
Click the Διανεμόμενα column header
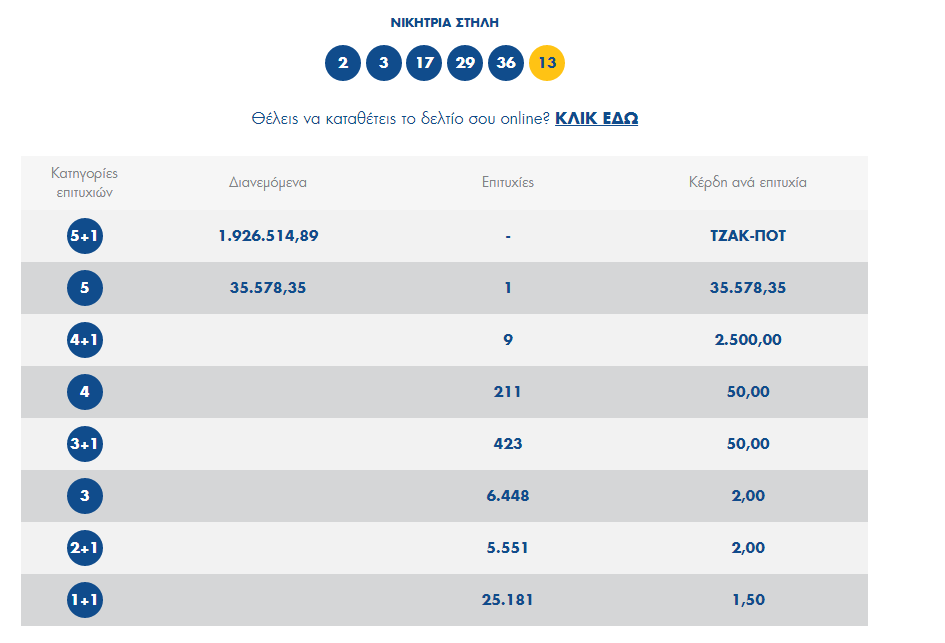pyautogui.click(x=267, y=183)
